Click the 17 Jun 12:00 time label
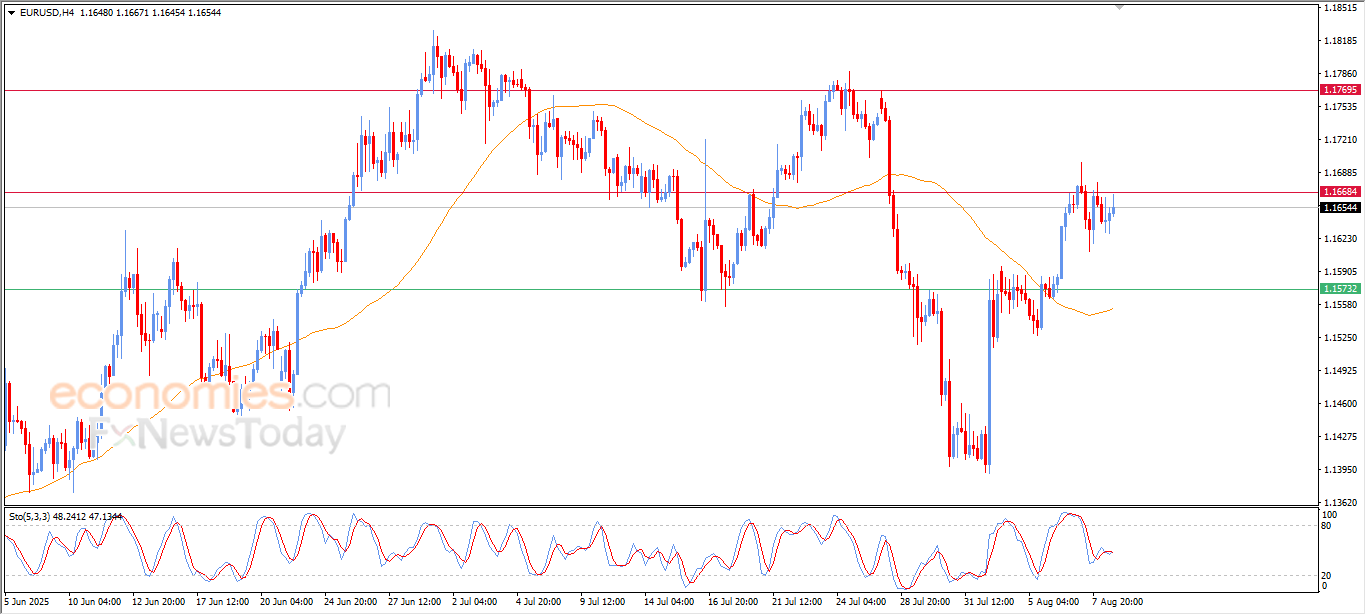The height and width of the screenshot is (615, 1366). point(222,602)
